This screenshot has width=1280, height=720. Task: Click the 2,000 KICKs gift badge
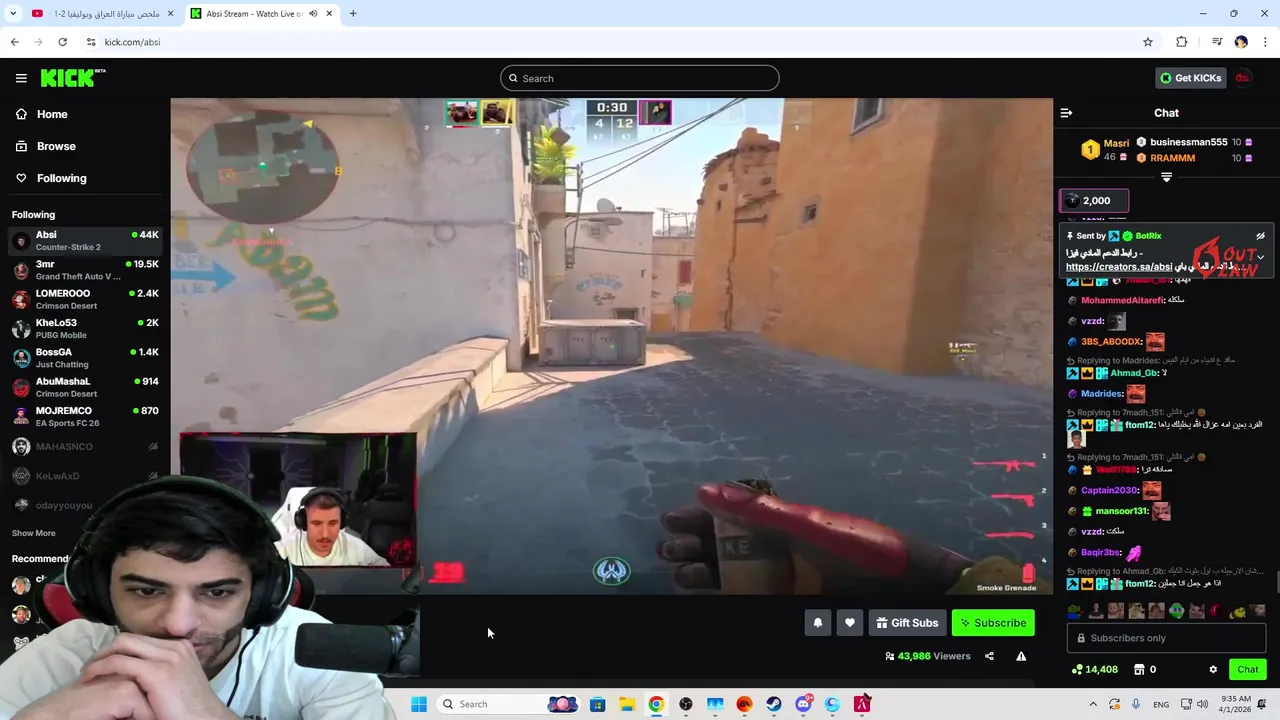pyautogui.click(x=1094, y=201)
